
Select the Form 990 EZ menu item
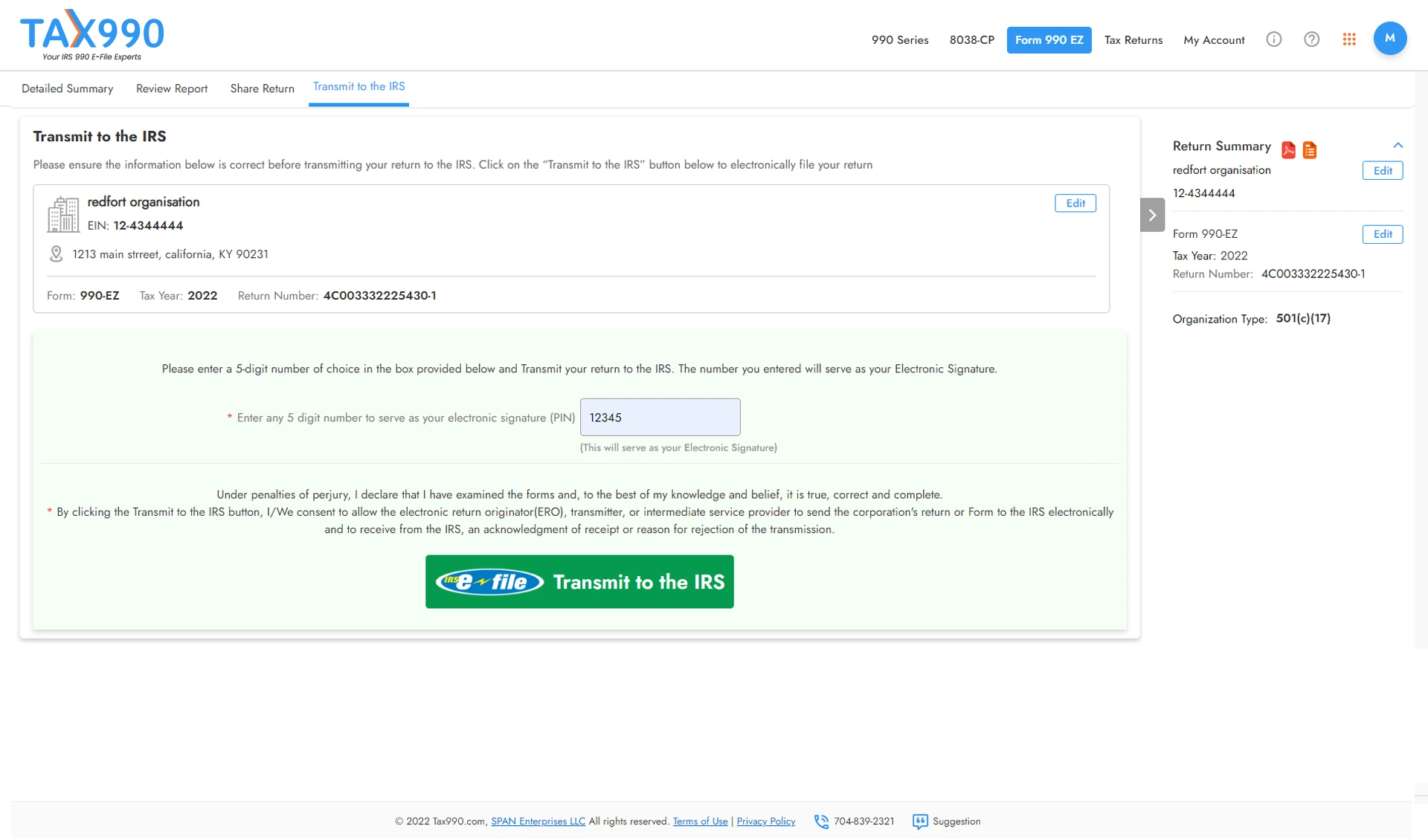point(1049,40)
